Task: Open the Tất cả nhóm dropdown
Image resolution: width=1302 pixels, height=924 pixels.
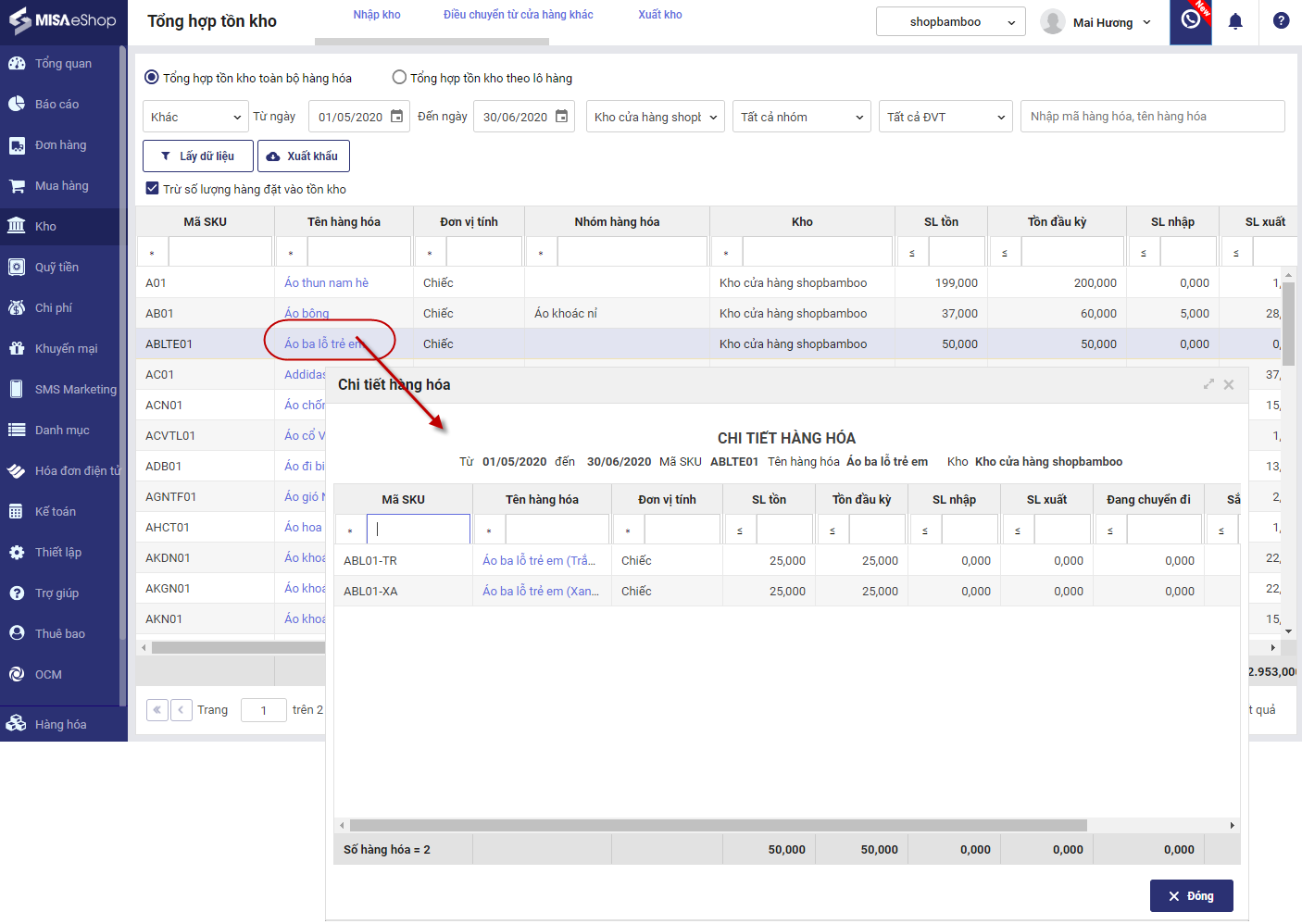Action: tap(801, 117)
